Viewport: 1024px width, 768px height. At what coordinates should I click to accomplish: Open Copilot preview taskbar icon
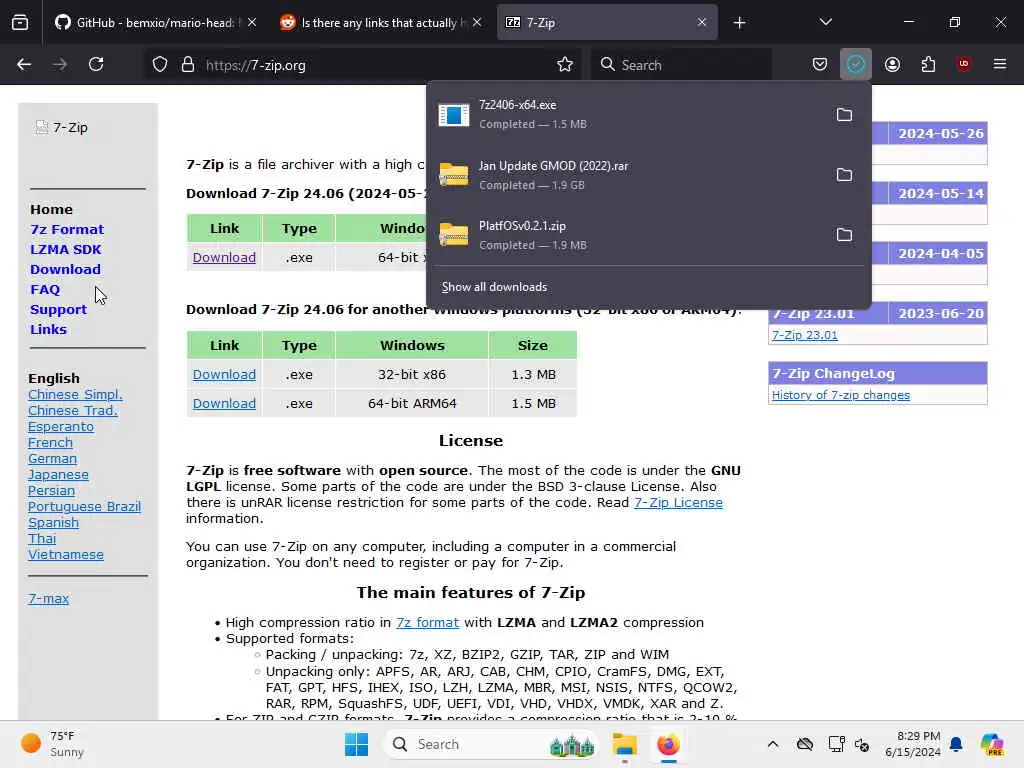click(x=992, y=744)
